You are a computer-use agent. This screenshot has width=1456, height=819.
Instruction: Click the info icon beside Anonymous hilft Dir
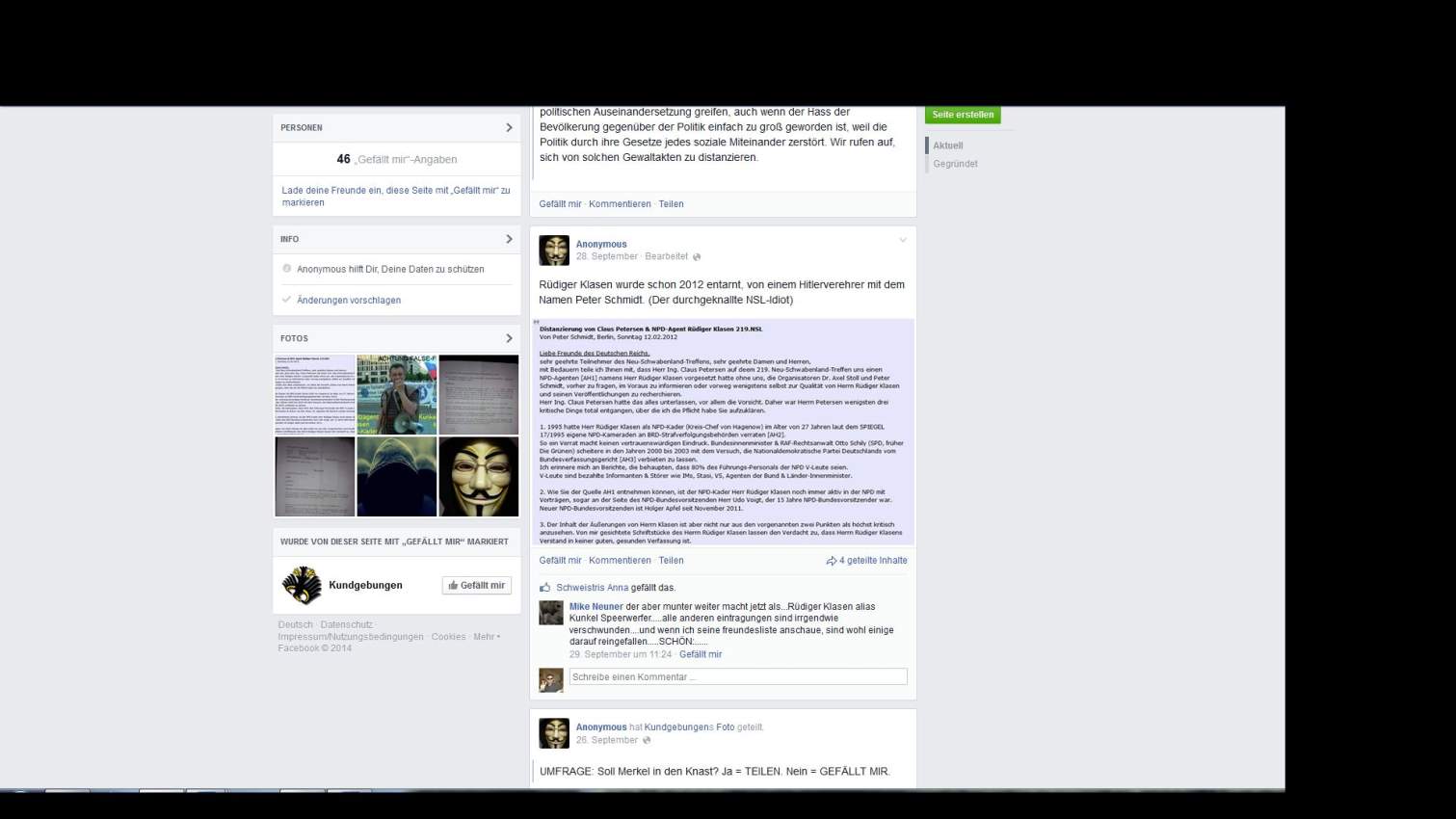coord(286,269)
